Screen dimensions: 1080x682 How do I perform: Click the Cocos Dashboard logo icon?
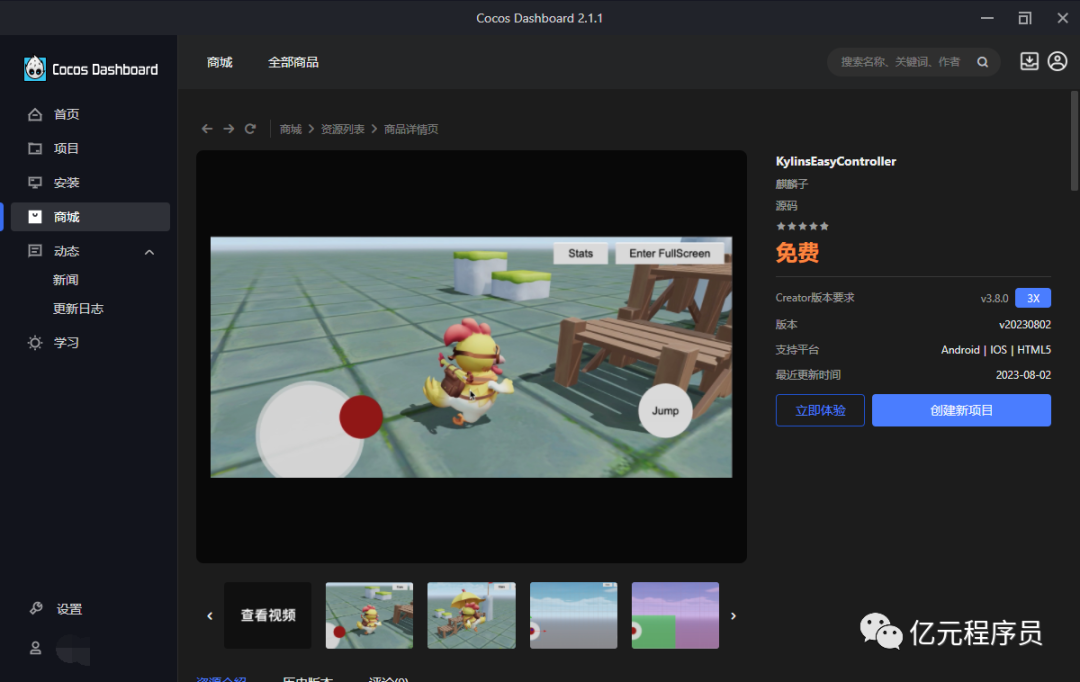tap(35, 69)
